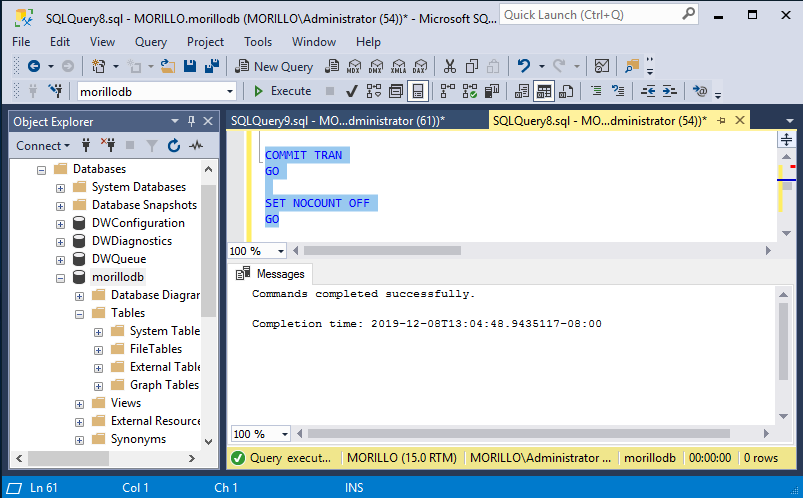Cut selection with the scissors icon
The height and width of the screenshot is (498, 803).
pos(450,66)
